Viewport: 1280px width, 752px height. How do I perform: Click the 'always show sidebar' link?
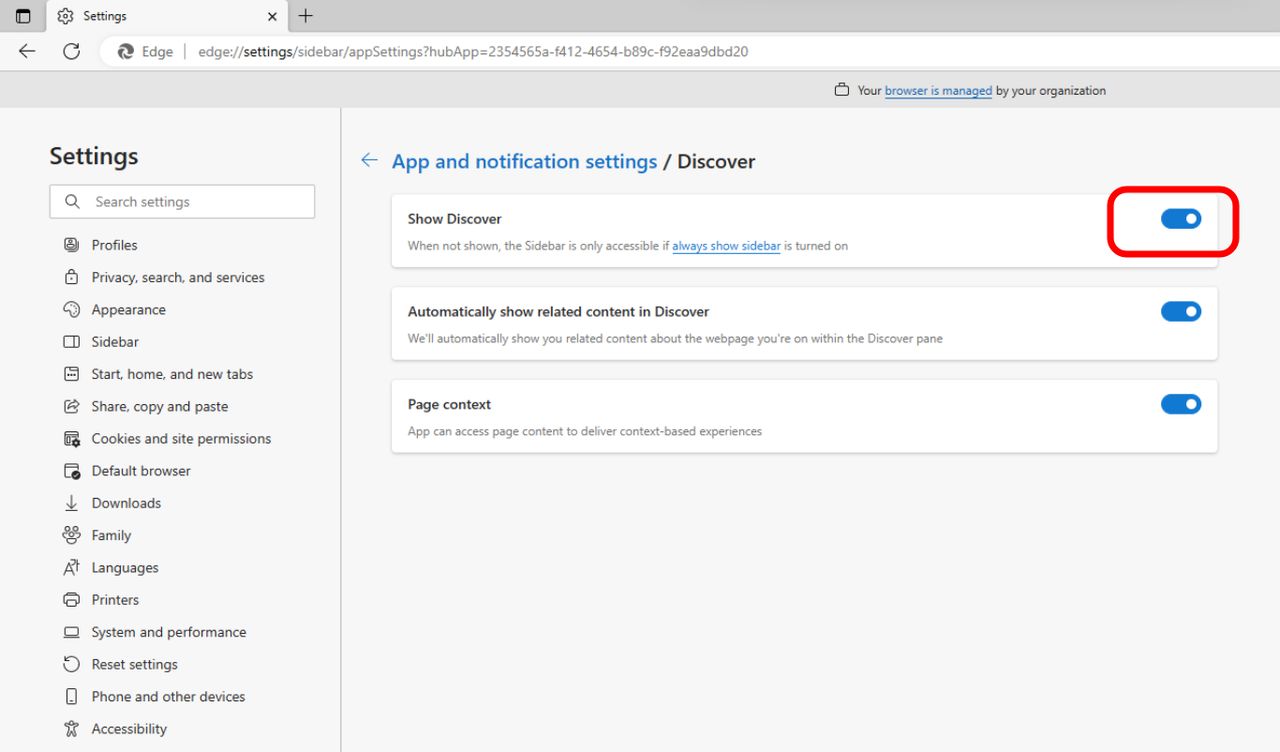pos(726,246)
